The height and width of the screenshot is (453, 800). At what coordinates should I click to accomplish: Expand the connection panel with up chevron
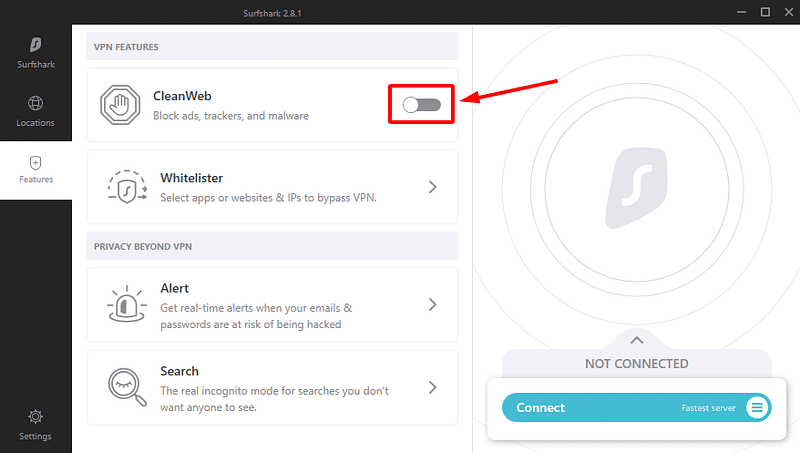click(x=637, y=340)
